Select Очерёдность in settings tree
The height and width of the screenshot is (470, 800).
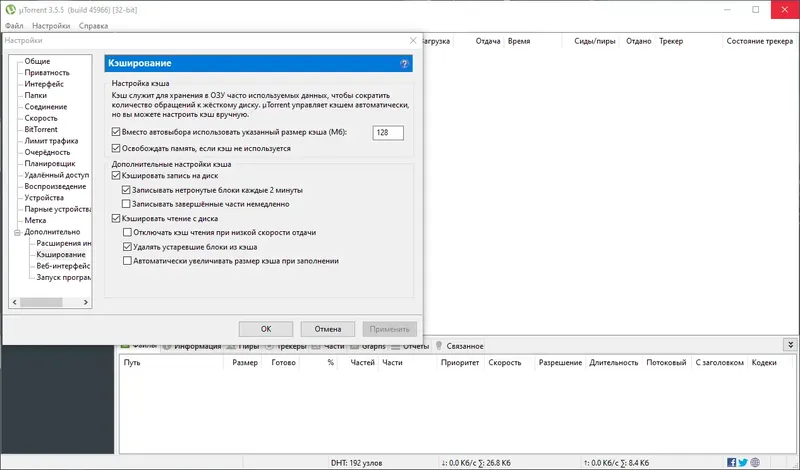tap(47, 152)
